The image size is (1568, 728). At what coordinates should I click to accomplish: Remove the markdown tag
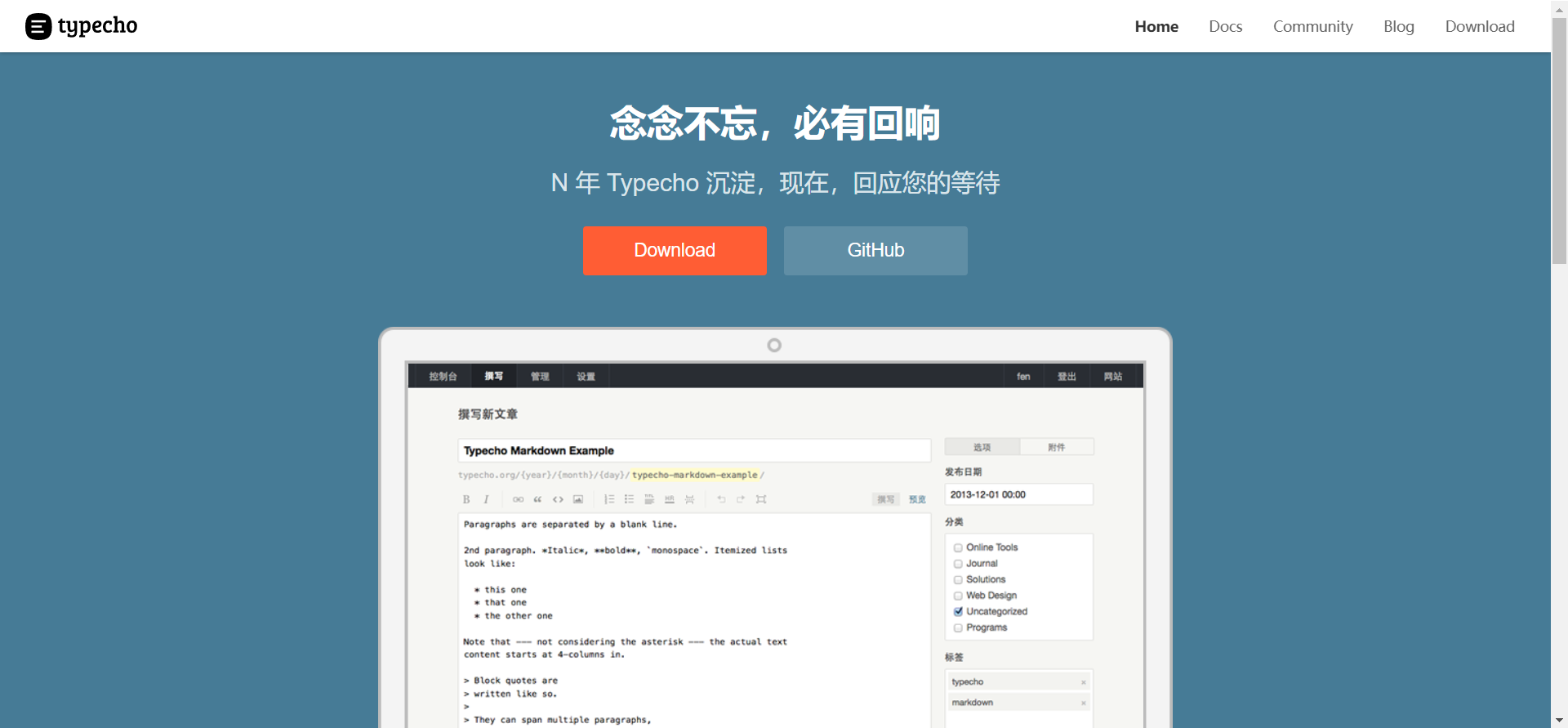[x=1084, y=703]
